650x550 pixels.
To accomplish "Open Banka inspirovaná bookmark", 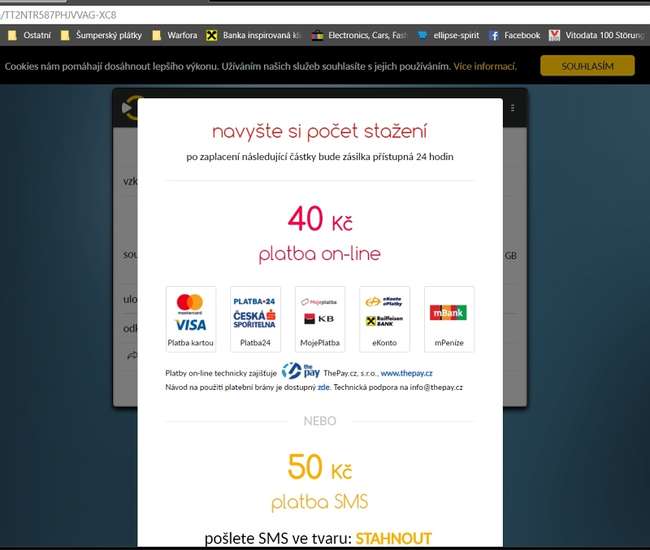I will point(254,35).
